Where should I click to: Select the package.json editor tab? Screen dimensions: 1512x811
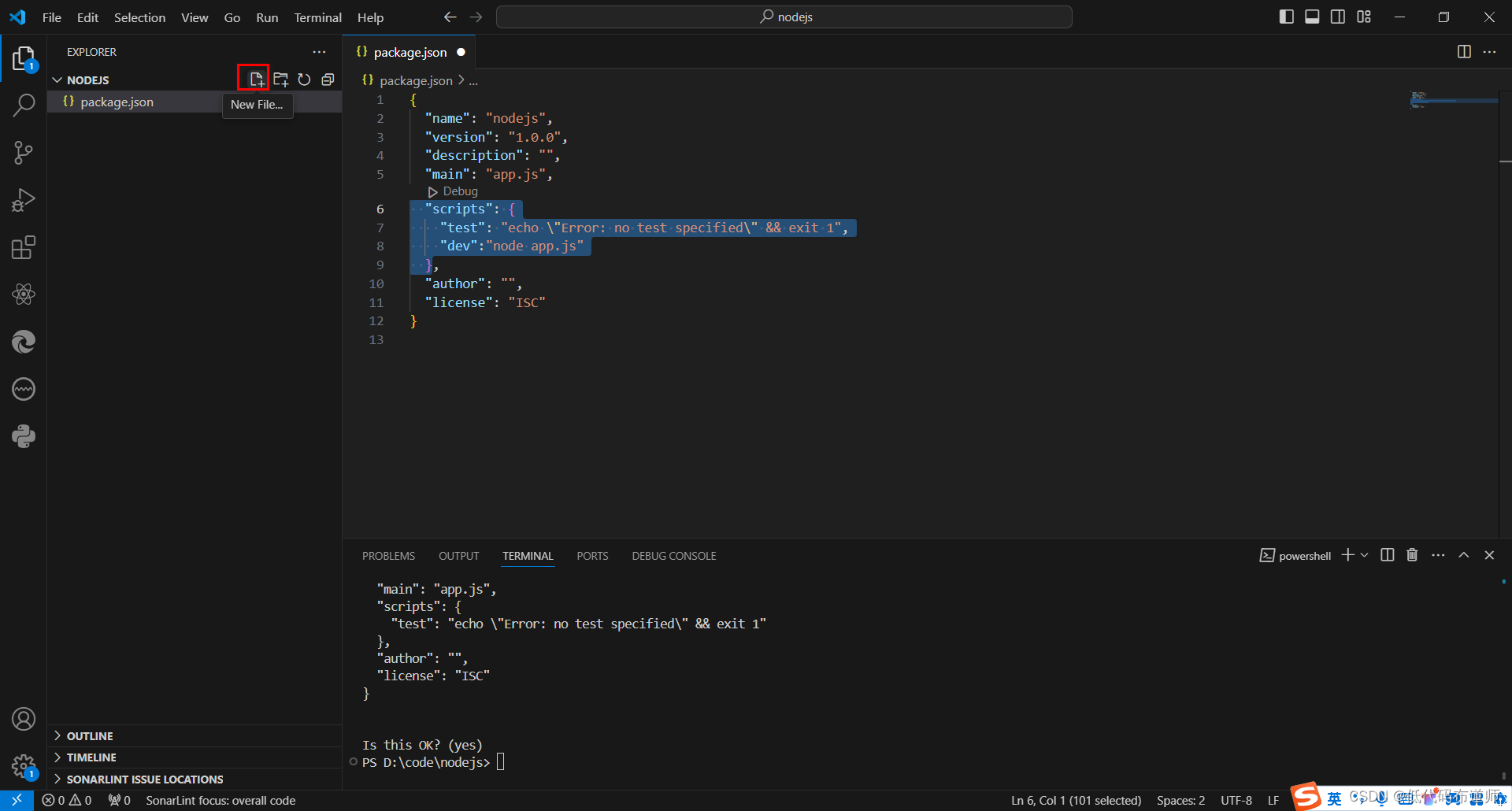[x=409, y=52]
